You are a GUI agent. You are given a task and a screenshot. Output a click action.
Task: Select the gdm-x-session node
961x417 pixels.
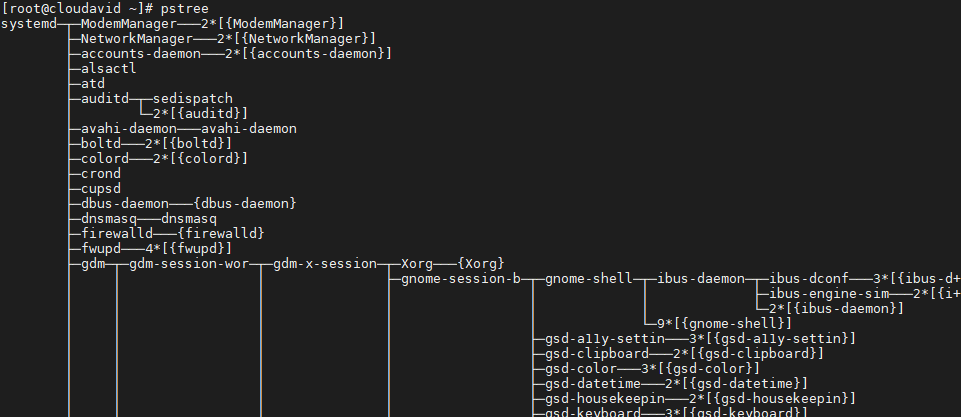tap(325, 264)
